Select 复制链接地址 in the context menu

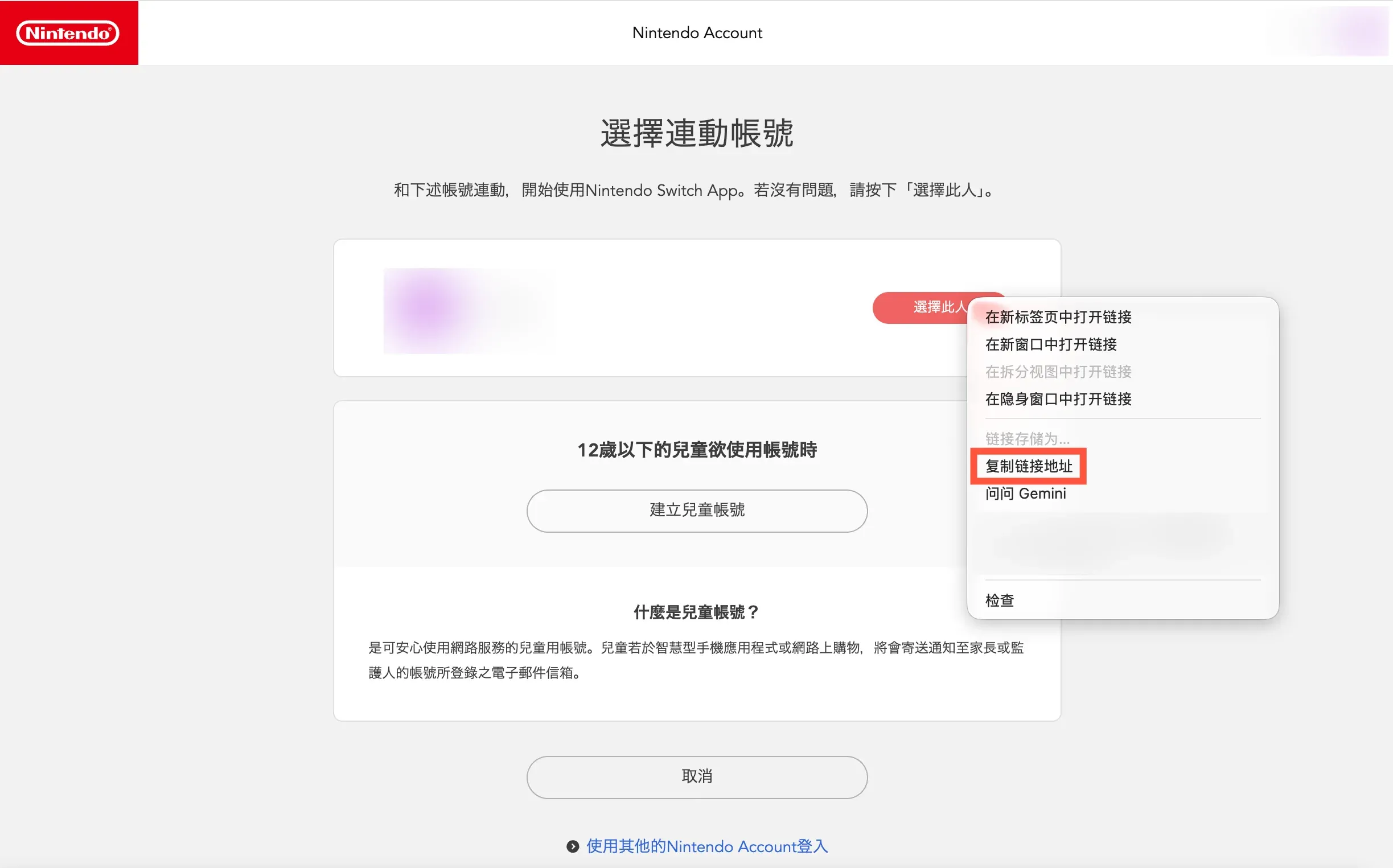[x=1123, y=466]
